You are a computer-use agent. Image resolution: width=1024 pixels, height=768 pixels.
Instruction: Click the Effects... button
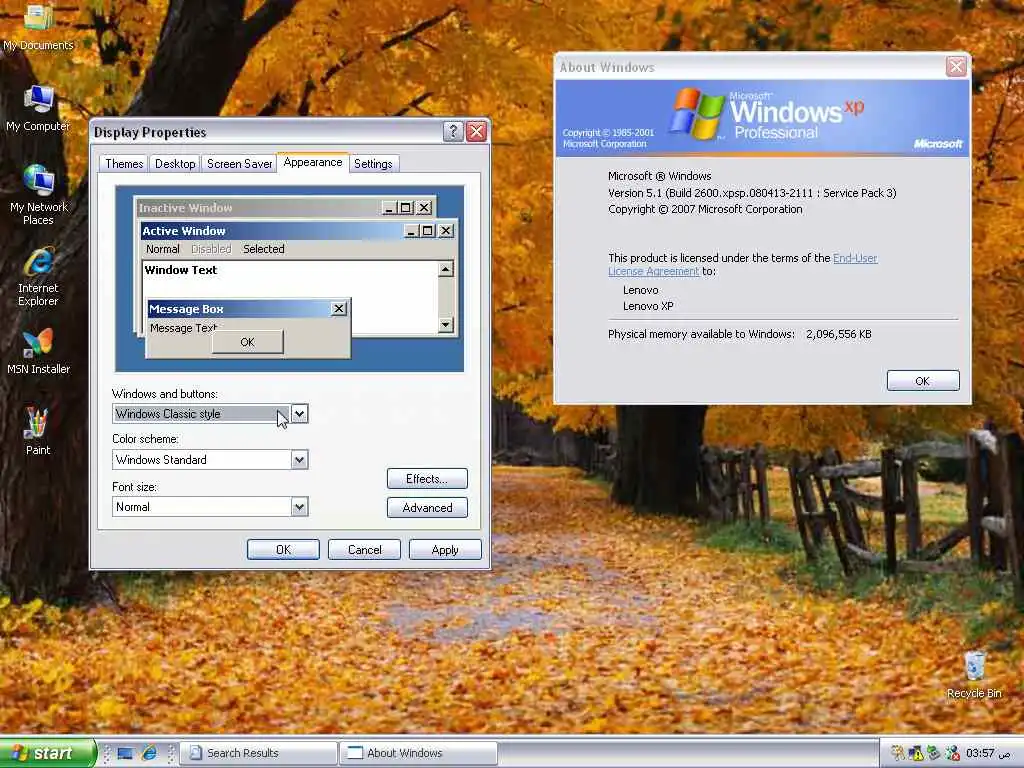pos(427,479)
